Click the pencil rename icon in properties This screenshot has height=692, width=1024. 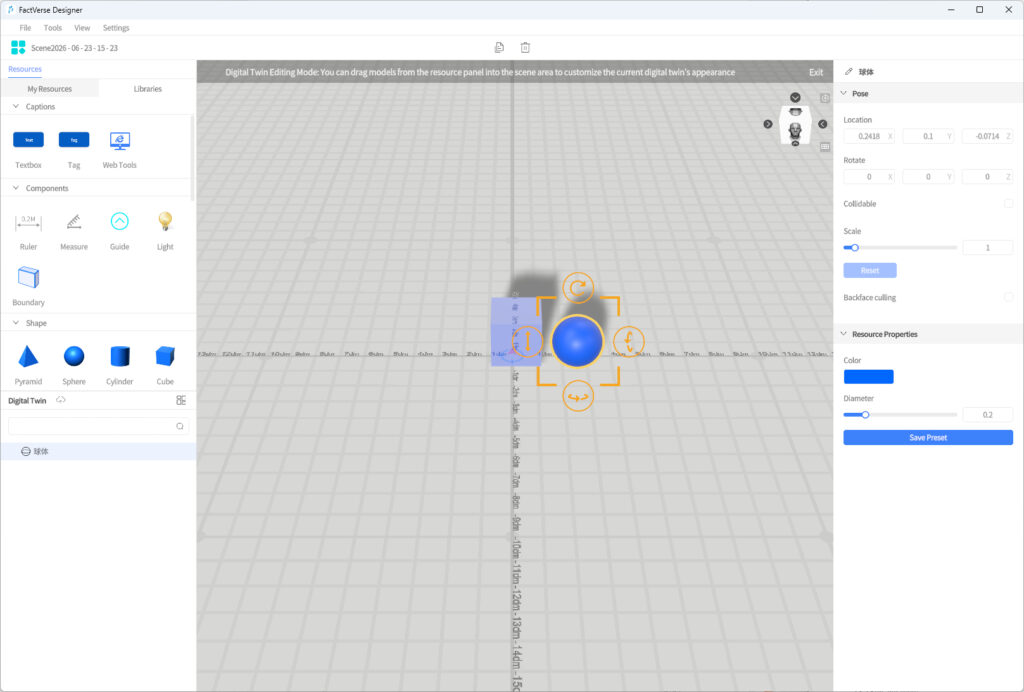click(848, 72)
